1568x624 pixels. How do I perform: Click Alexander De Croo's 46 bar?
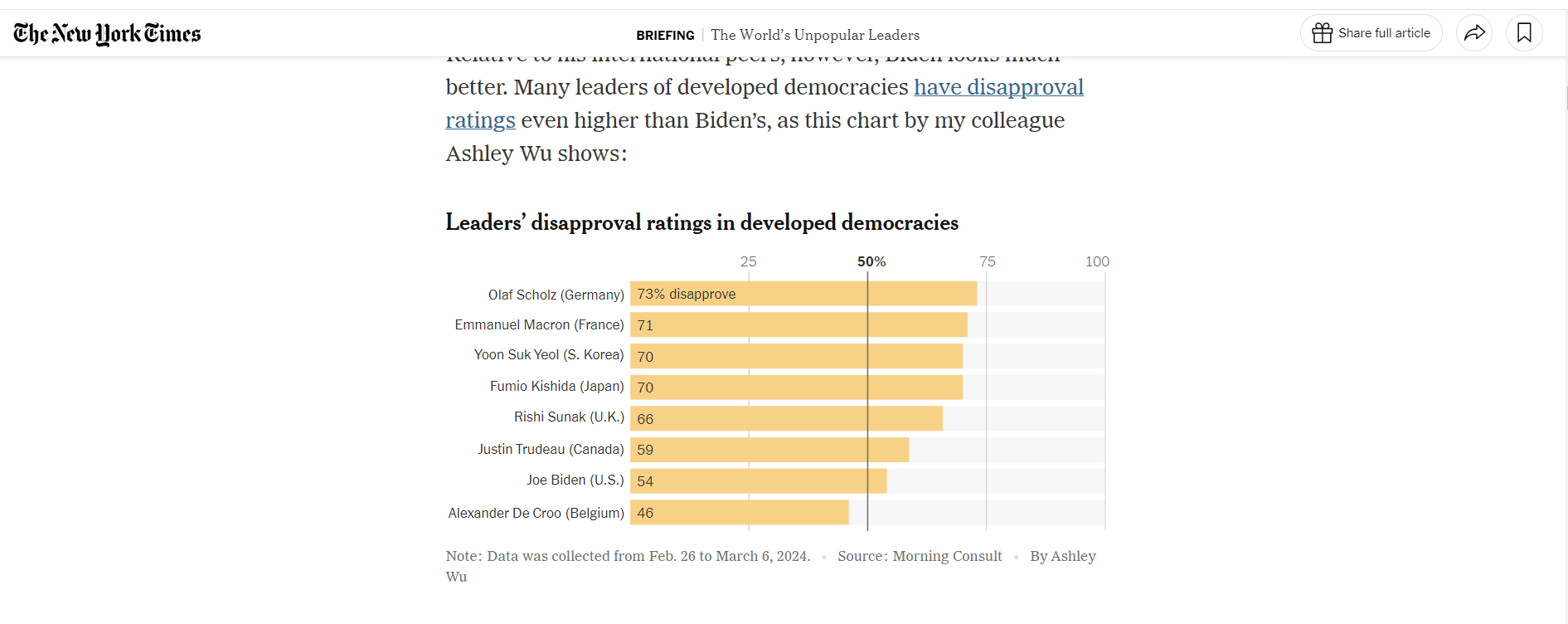(739, 513)
